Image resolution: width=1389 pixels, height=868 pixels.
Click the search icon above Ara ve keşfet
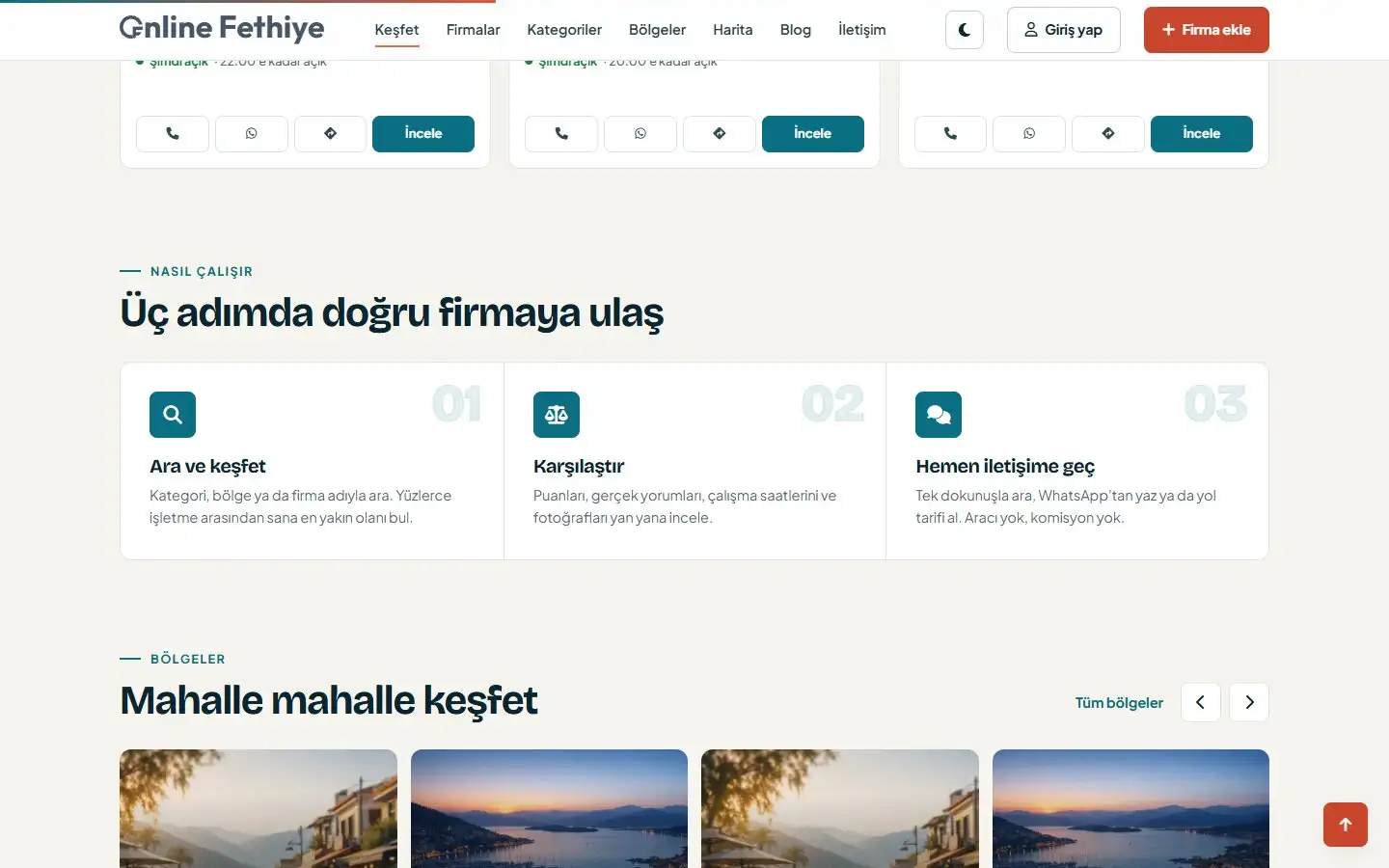coord(173,415)
